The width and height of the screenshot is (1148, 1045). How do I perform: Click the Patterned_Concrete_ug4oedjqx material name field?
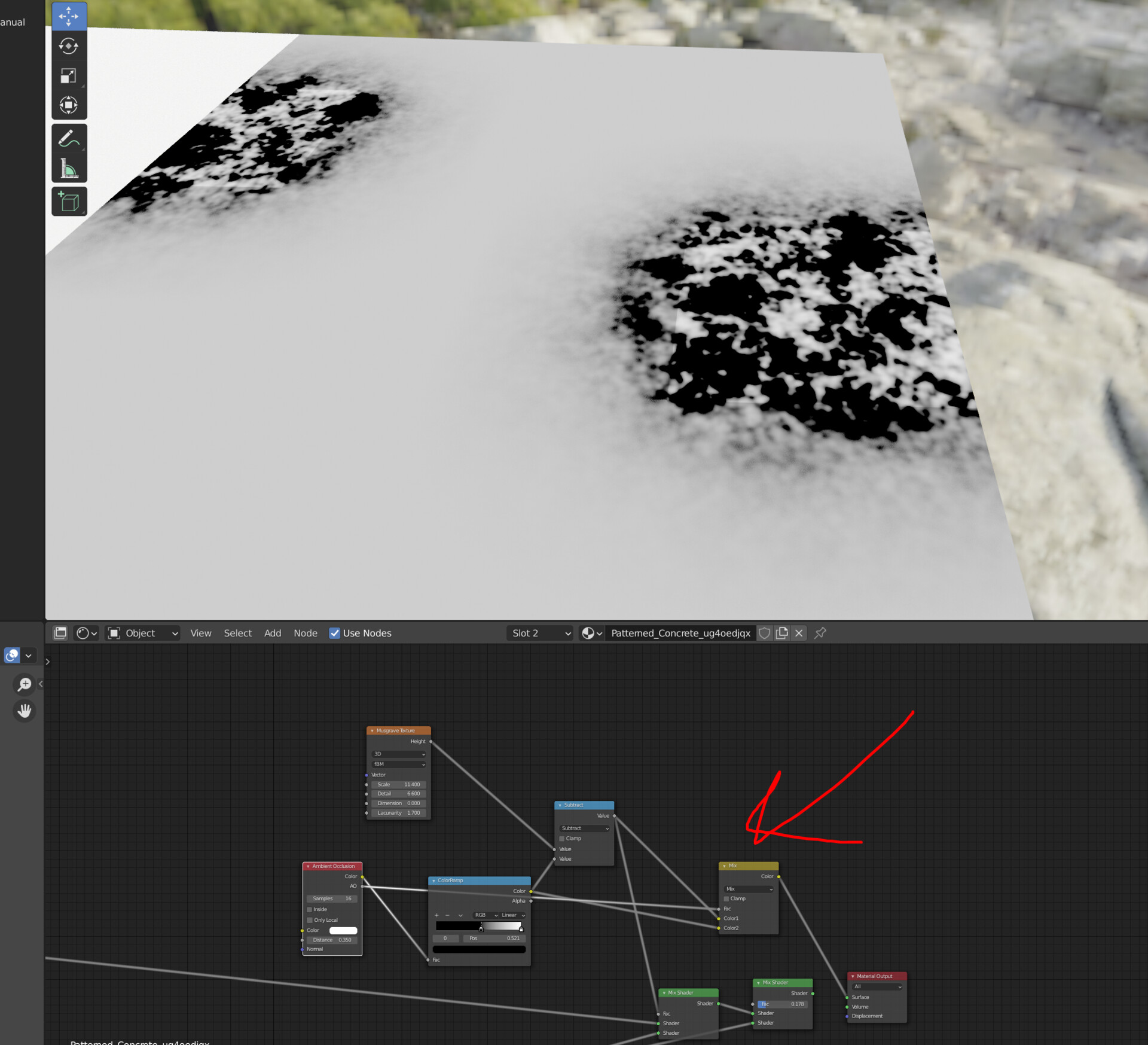click(x=680, y=633)
